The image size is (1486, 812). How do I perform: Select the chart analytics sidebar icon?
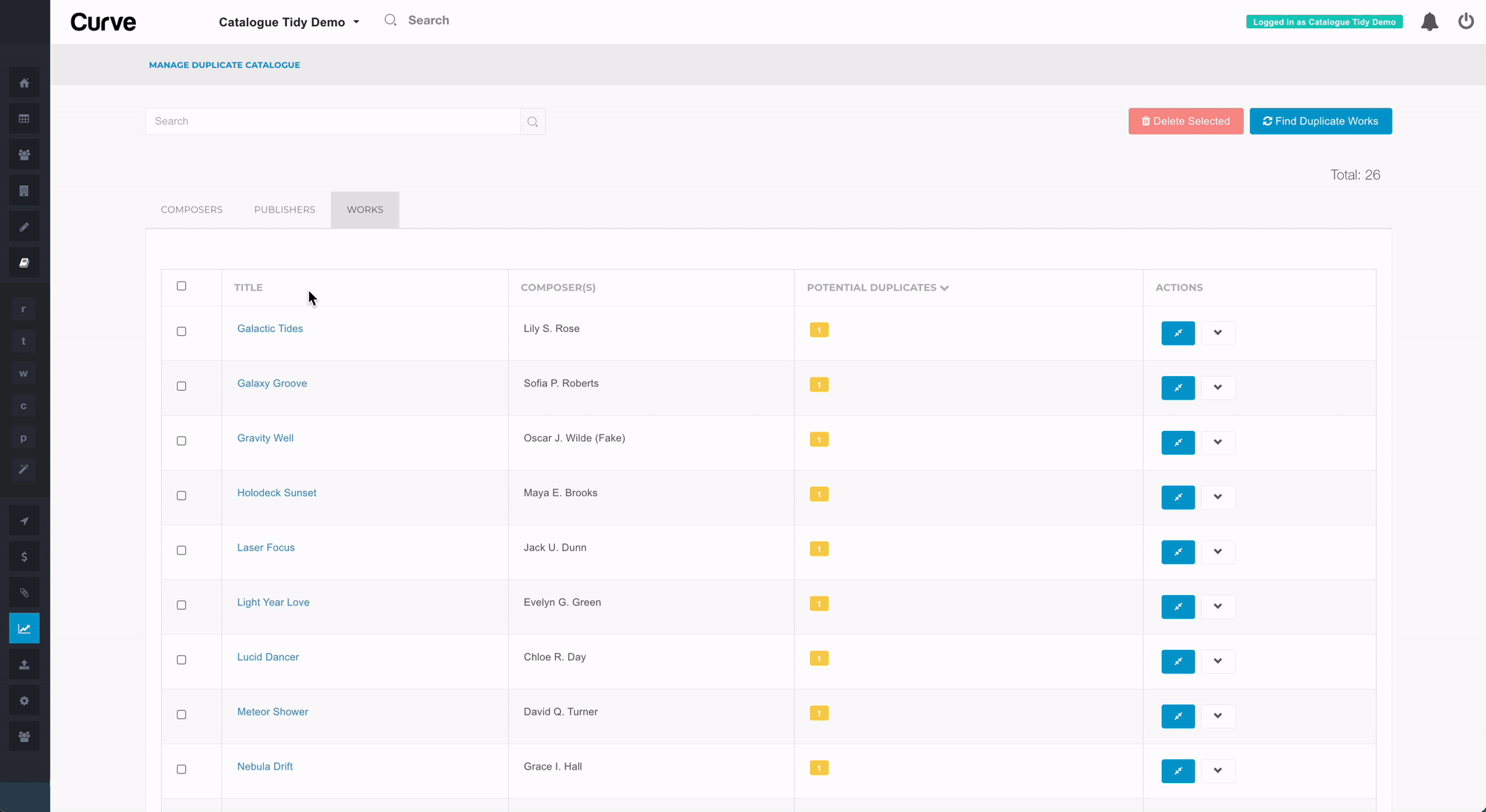24,629
